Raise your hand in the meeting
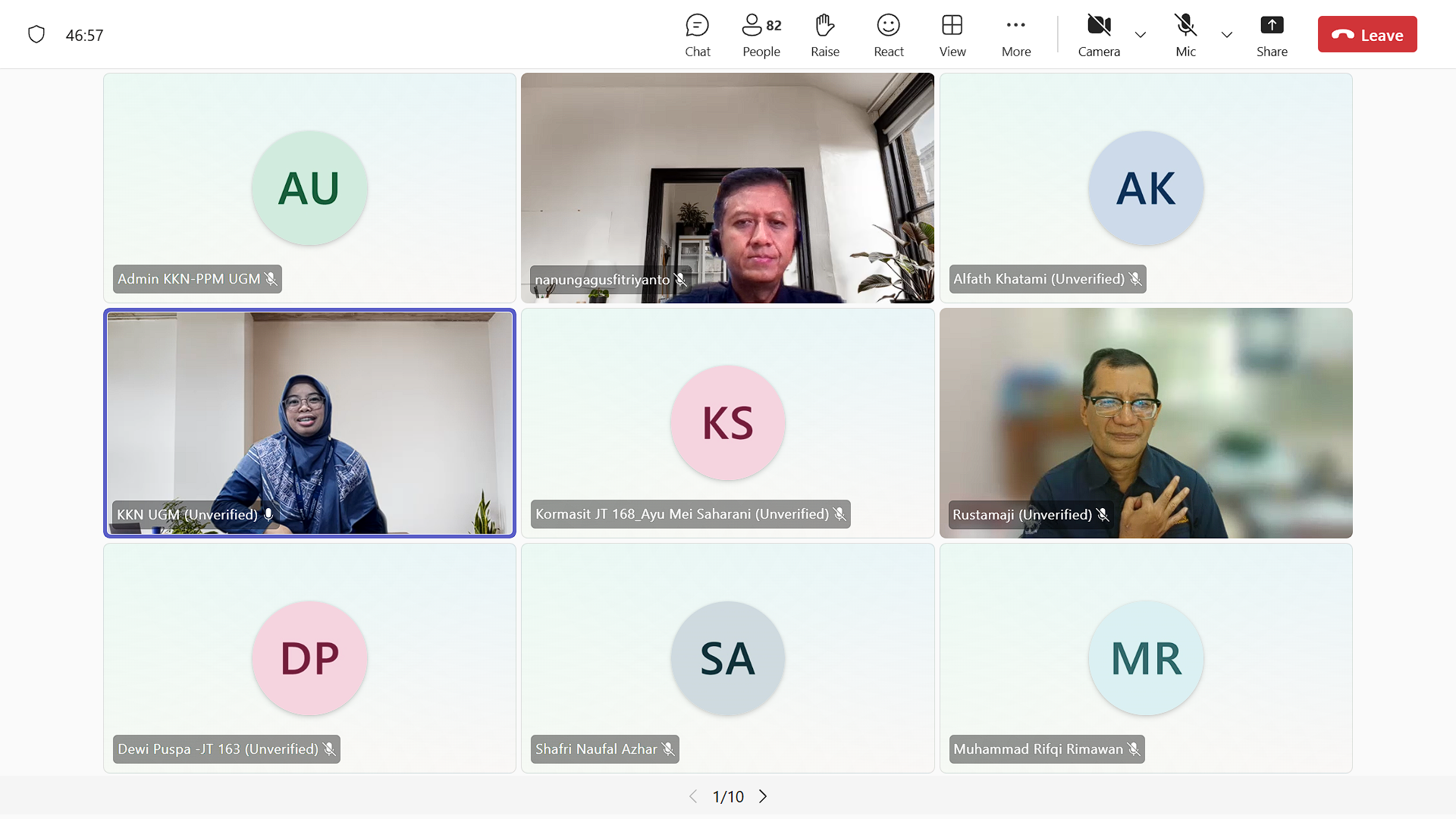The image size is (1456, 819). pos(824,35)
